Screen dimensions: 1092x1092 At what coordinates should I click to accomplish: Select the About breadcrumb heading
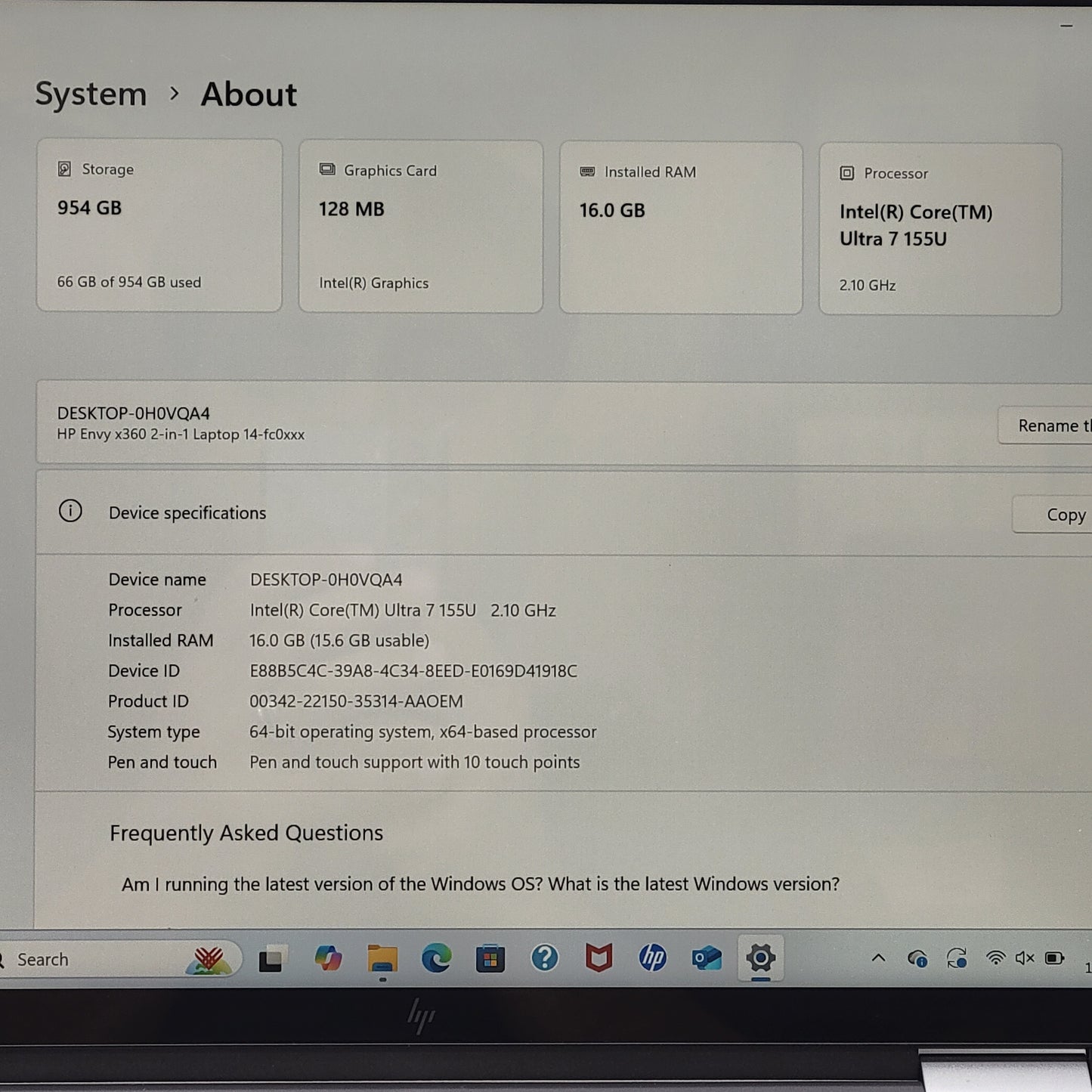point(248,94)
